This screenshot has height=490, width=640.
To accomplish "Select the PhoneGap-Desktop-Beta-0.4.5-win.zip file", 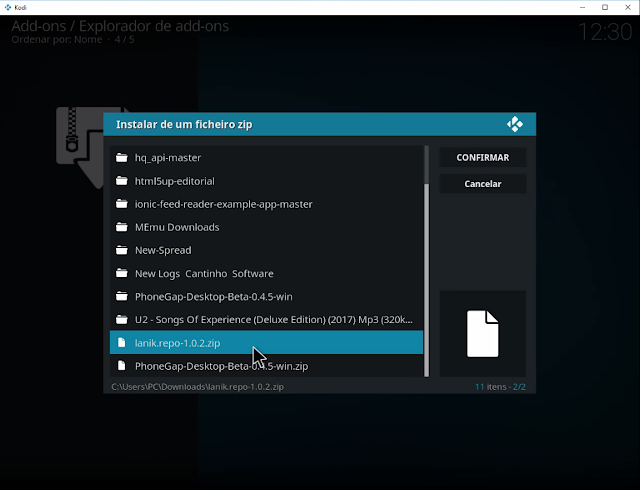I will 267,365.
